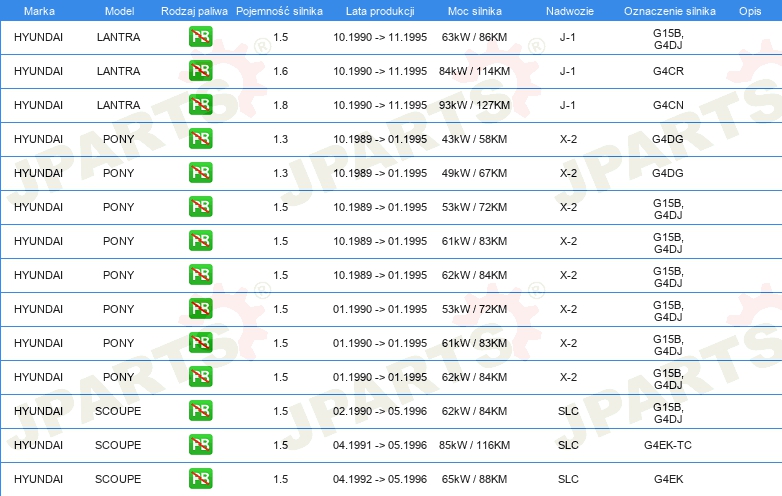Click HYUNDAI in the 49kW / 67KM row
Image resolution: width=782 pixels, height=496 pixels.
pyautogui.click(x=38, y=173)
